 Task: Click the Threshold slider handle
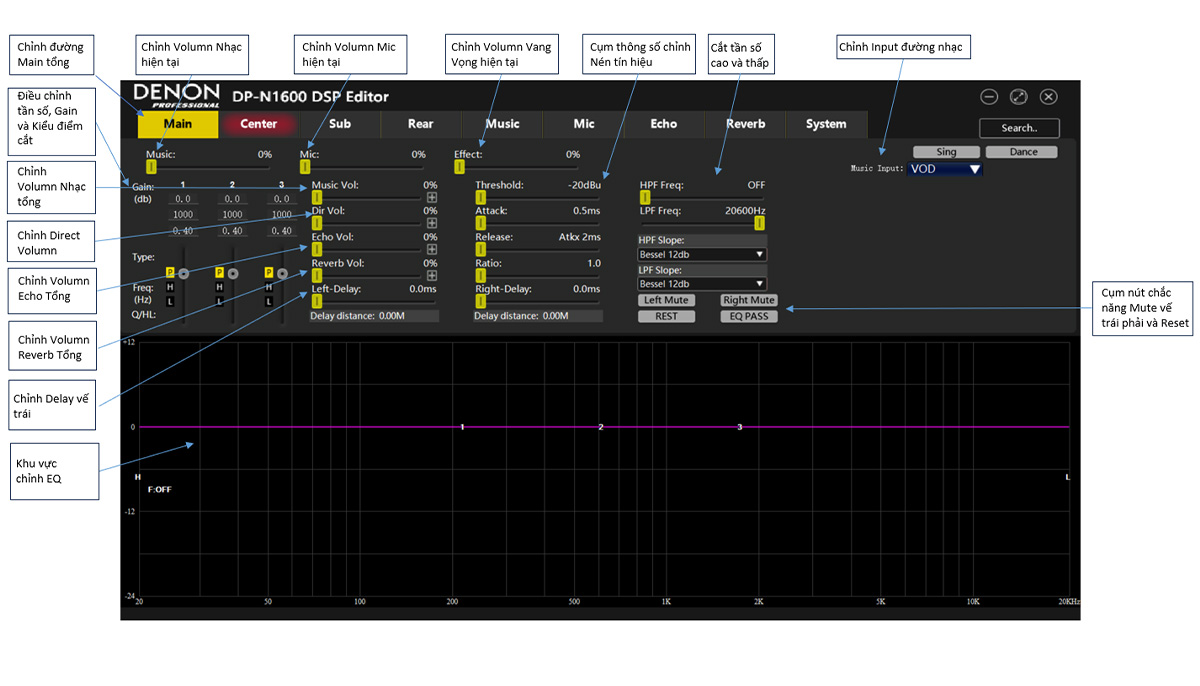pos(480,197)
